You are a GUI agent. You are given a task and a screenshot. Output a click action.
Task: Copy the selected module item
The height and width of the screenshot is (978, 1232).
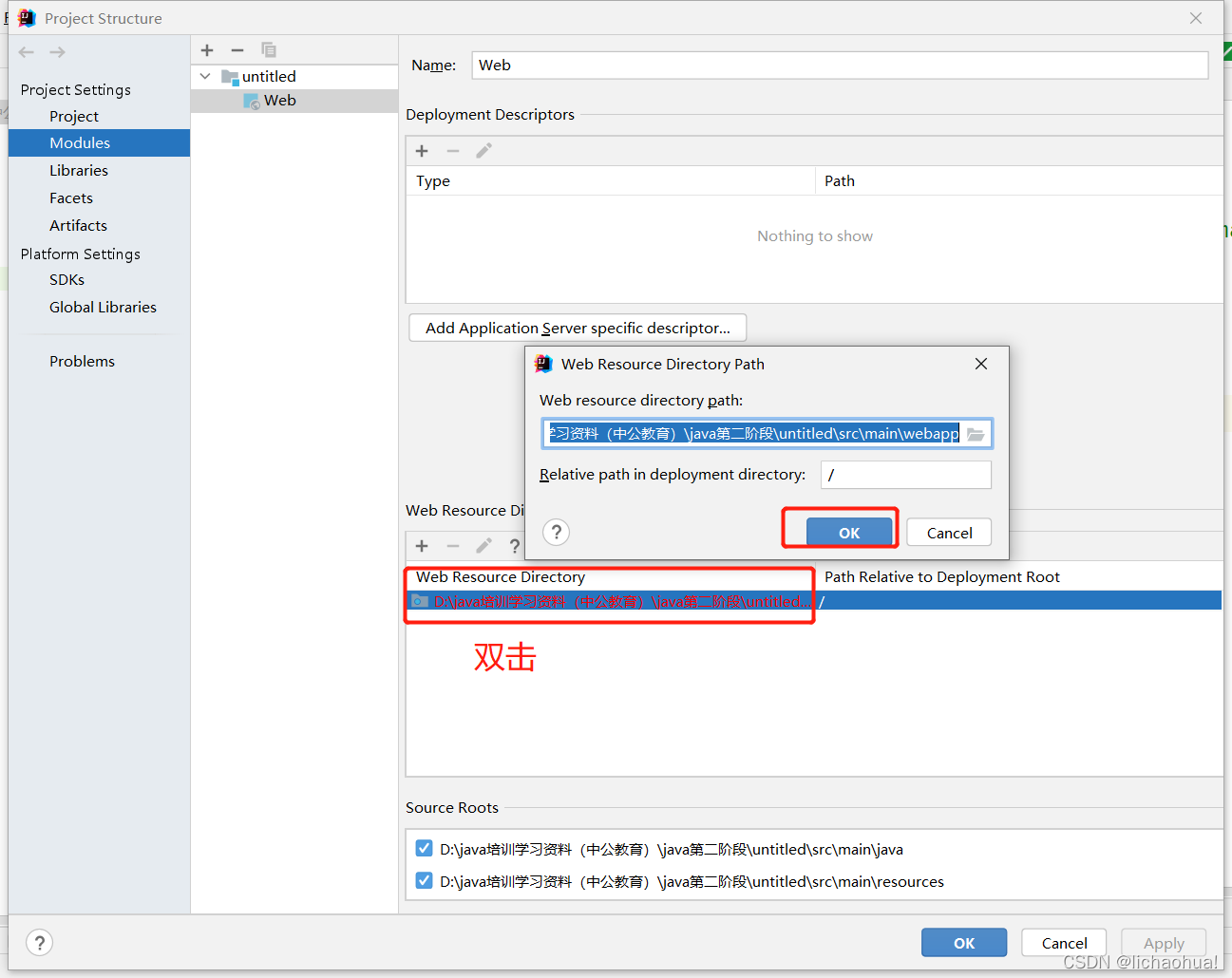point(269,50)
